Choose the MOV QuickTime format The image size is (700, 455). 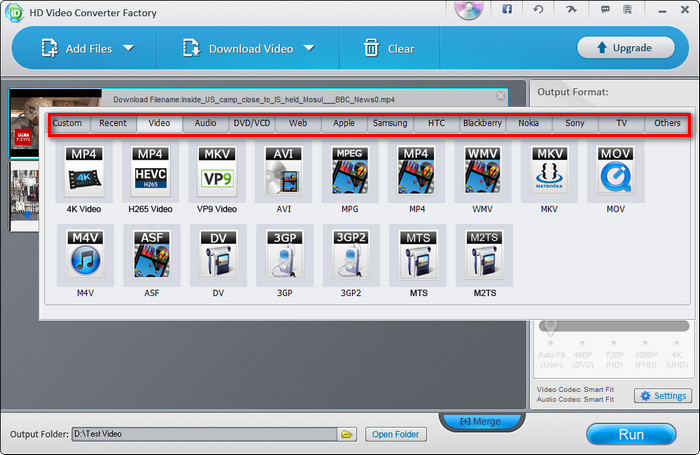coord(616,172)
